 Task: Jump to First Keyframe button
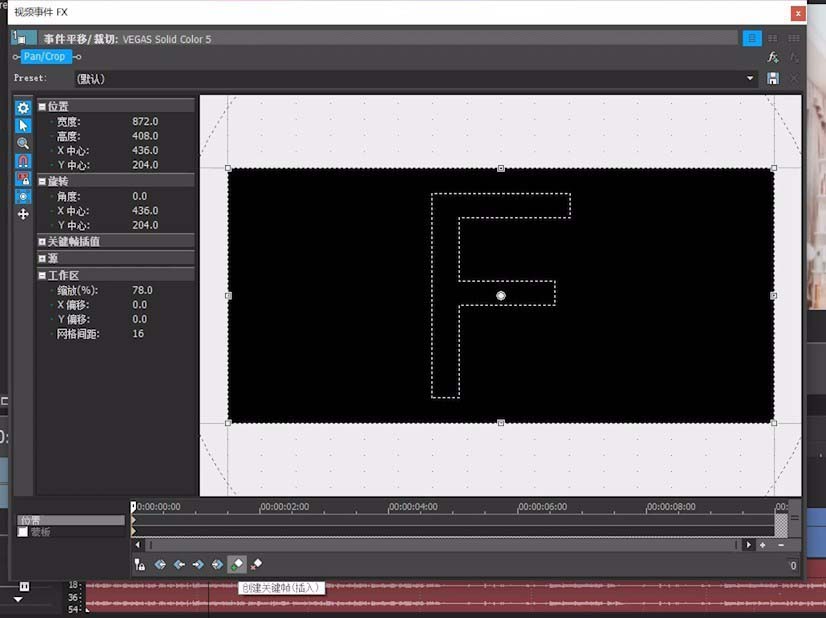coord(160,565)
